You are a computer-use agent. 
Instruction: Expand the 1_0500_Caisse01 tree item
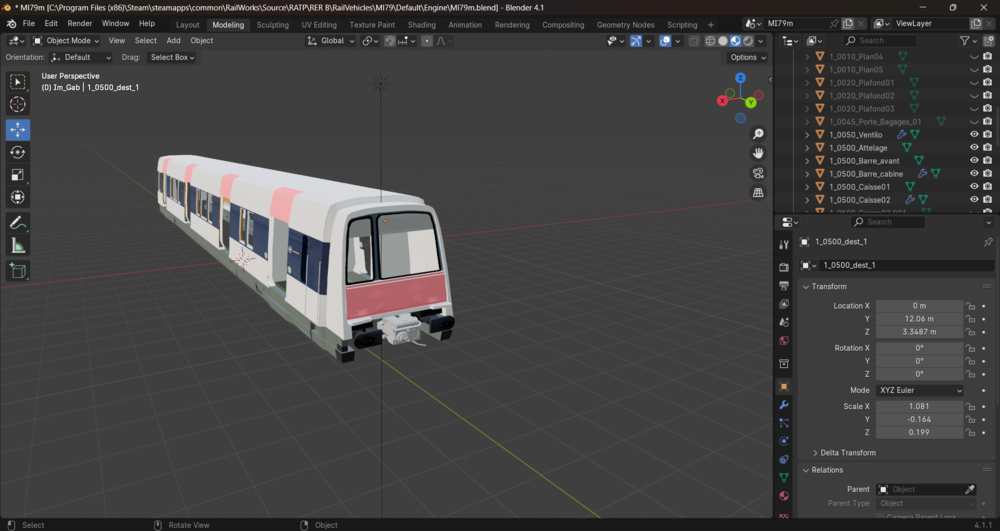point(807,187)
